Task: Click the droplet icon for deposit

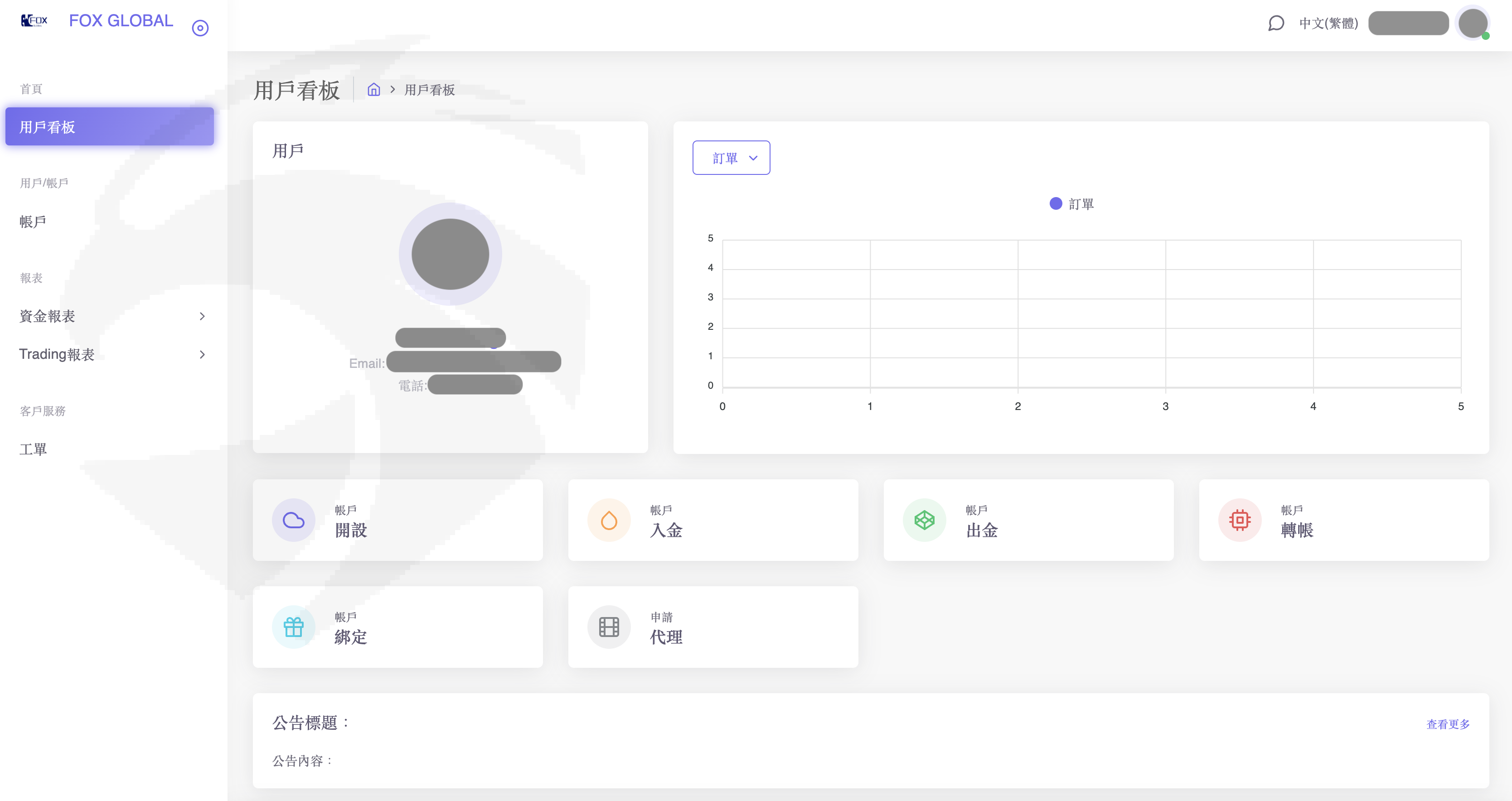Action: [609, 520]
